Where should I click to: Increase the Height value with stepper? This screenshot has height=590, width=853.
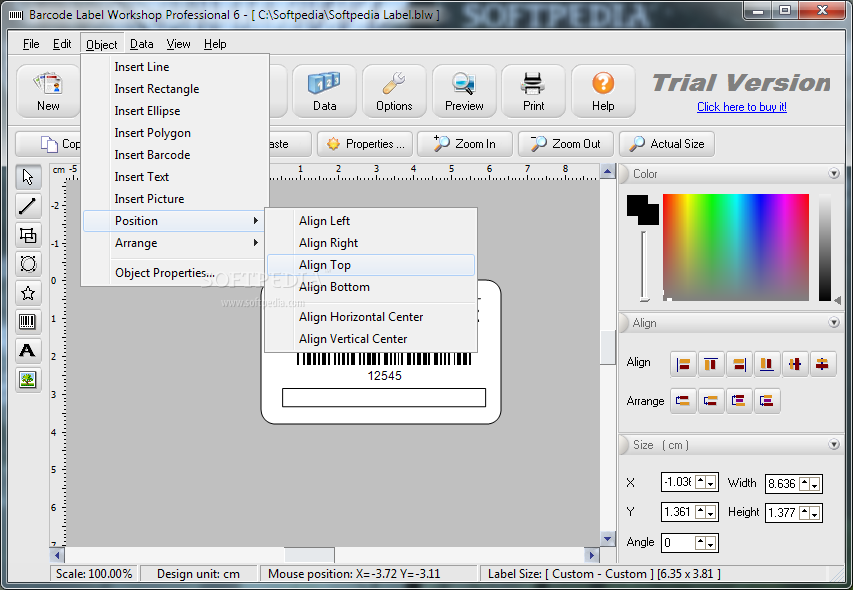(805, 512)
